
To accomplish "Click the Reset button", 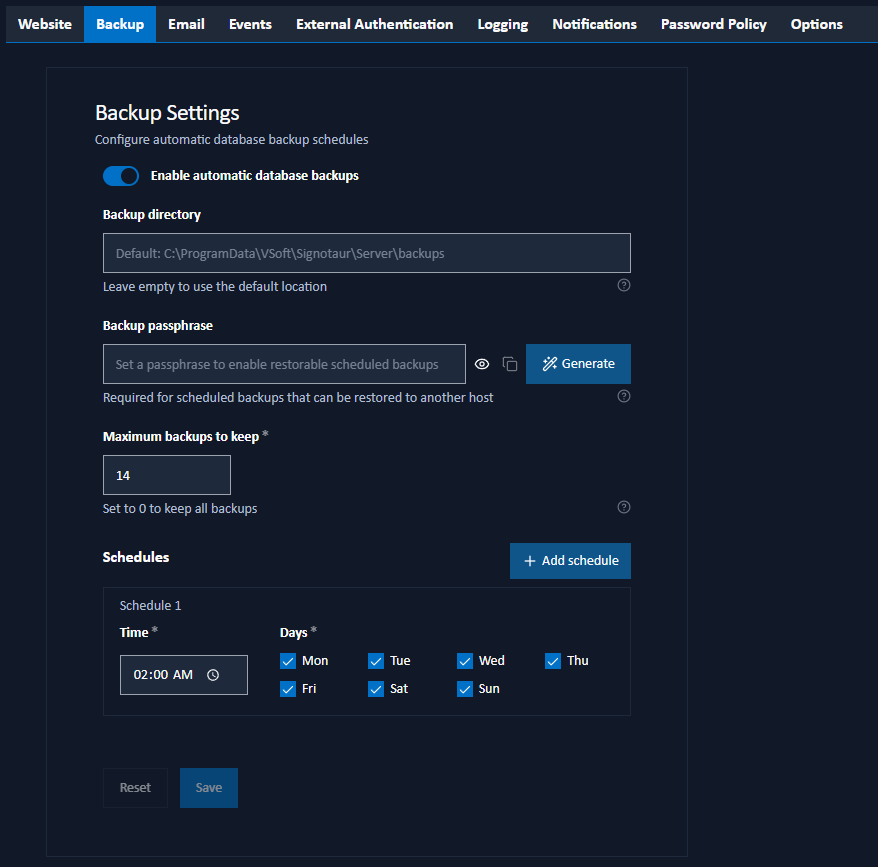I will coord(135,788).
